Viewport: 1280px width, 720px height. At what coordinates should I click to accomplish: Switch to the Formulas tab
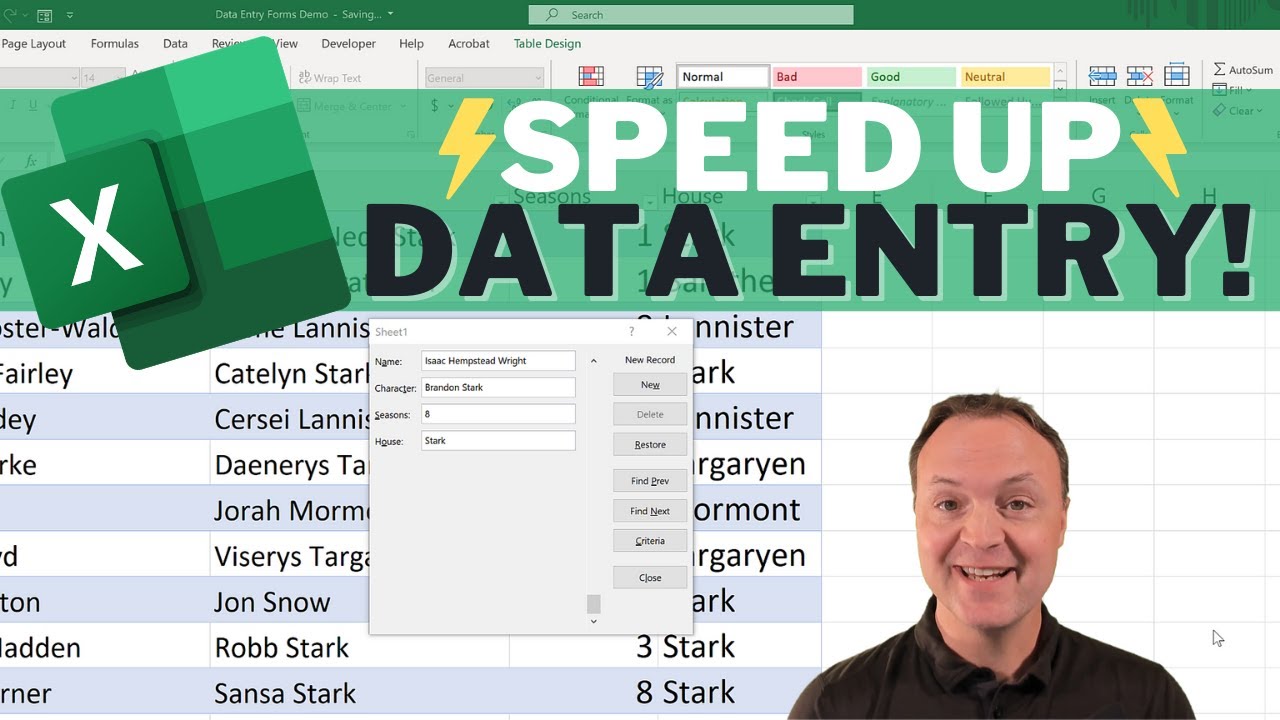tap(115, 44)
